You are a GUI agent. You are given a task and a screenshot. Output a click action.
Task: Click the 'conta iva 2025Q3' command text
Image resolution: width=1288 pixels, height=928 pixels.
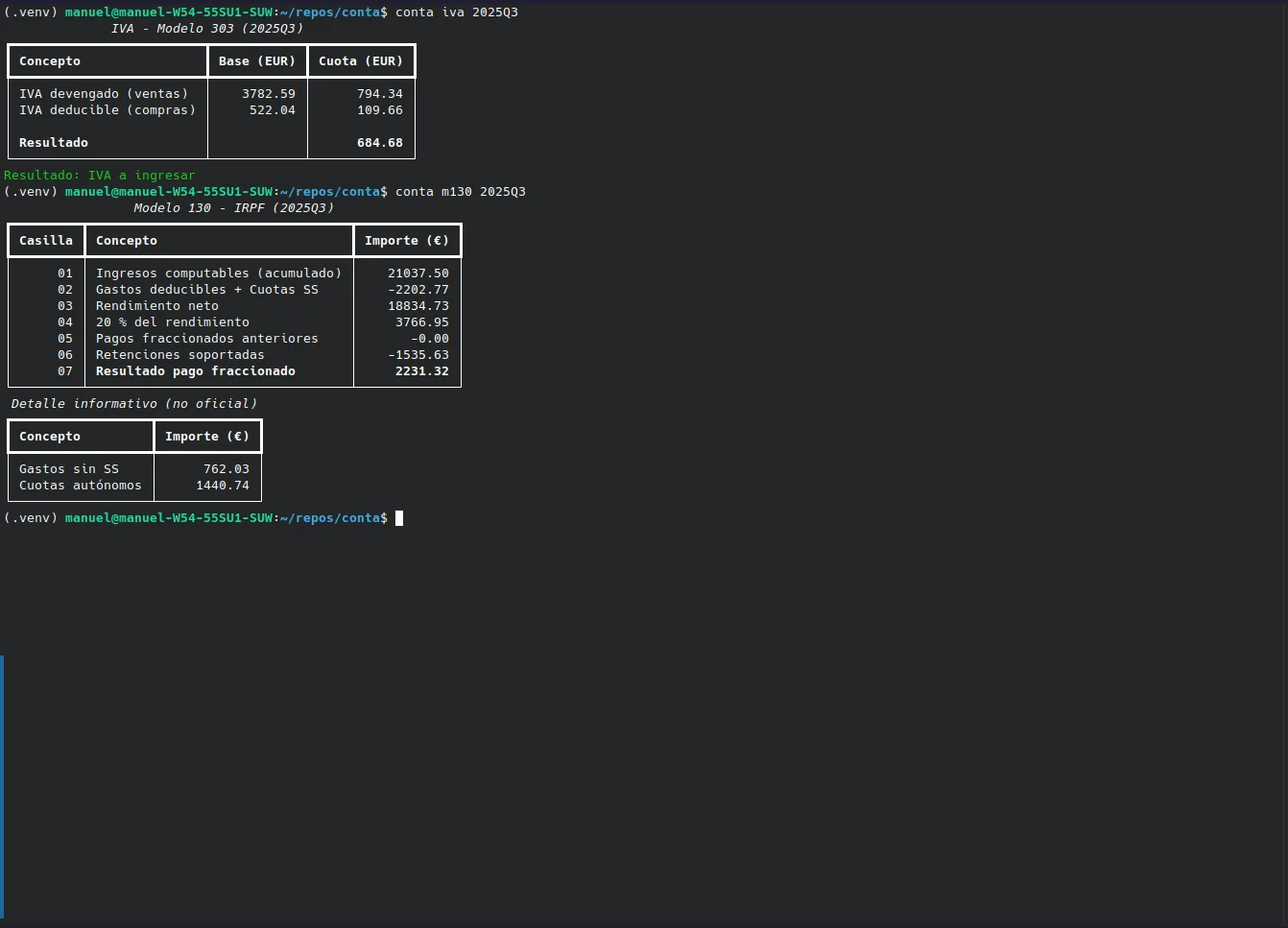pos(456,12)
